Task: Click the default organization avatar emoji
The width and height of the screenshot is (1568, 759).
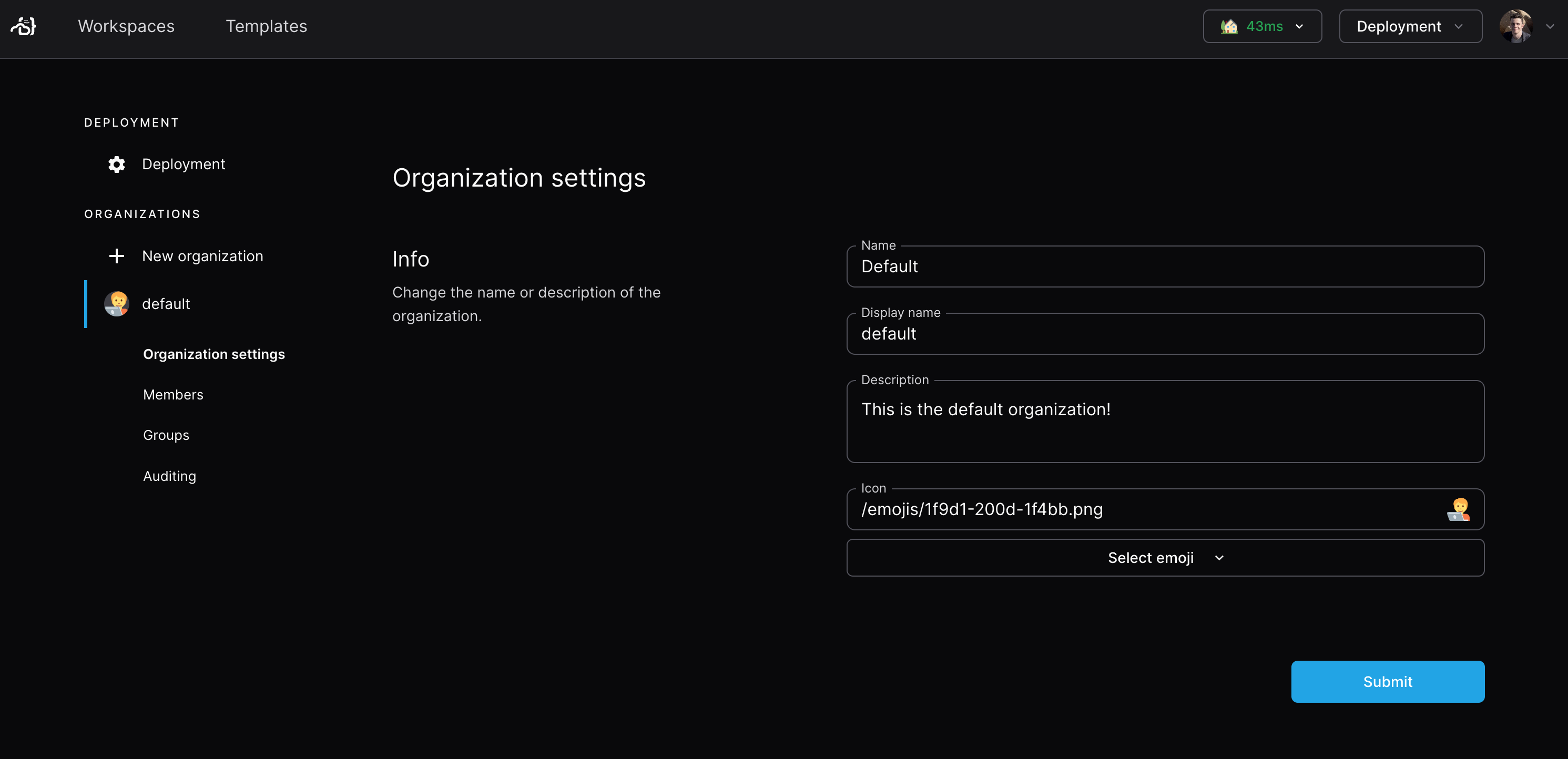Action: click(x=116, y=304)
